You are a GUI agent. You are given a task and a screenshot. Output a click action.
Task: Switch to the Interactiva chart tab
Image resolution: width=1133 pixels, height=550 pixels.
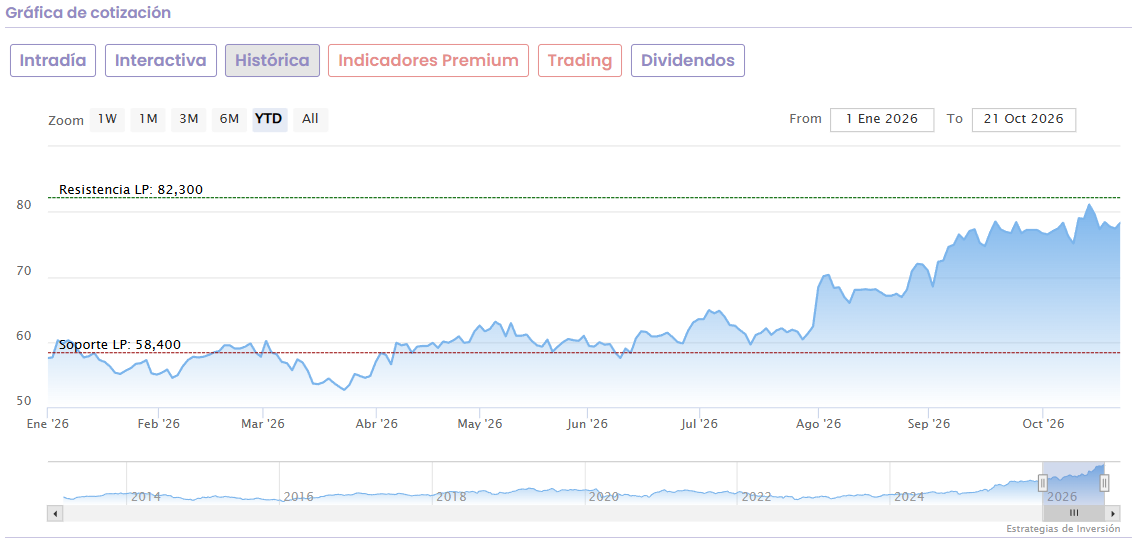161,60
